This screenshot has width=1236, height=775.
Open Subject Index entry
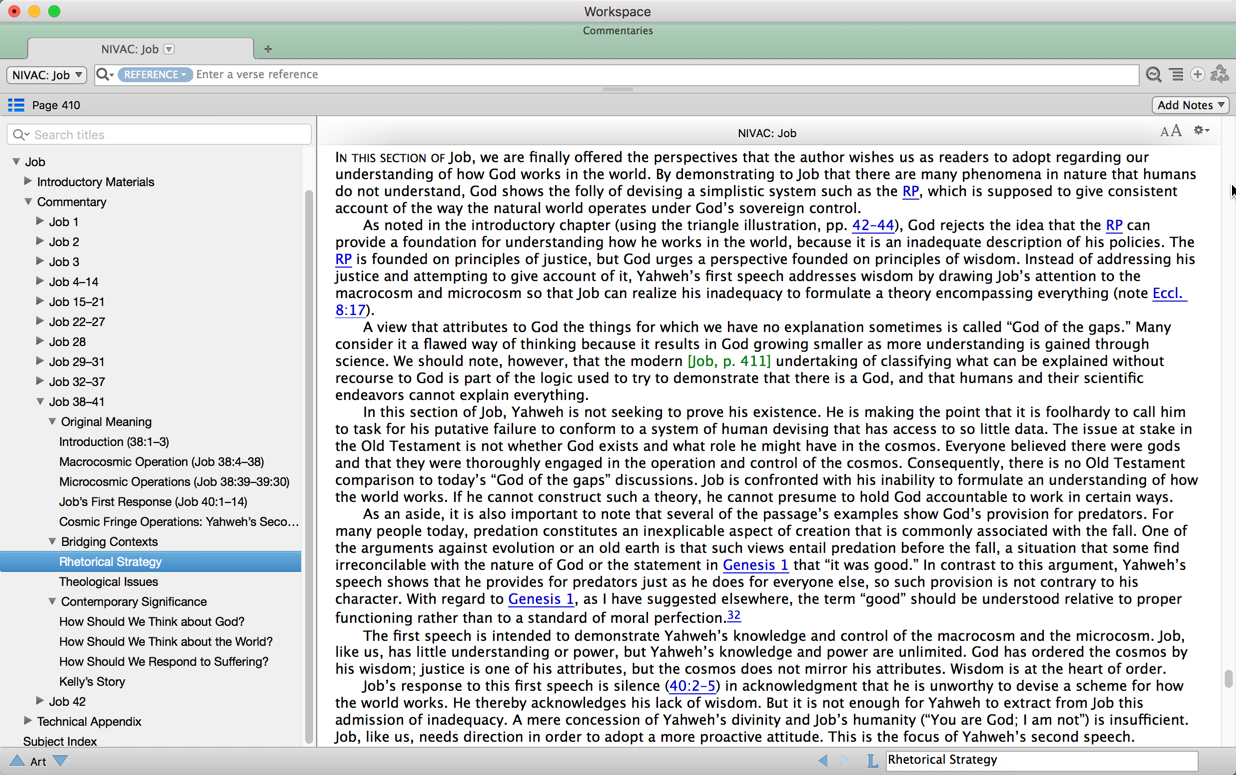tap(60, 741)
